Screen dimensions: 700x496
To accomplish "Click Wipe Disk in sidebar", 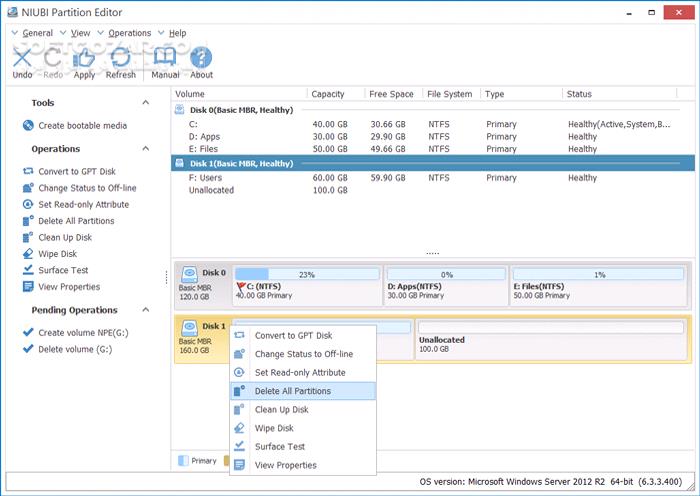I will point(58,254).
